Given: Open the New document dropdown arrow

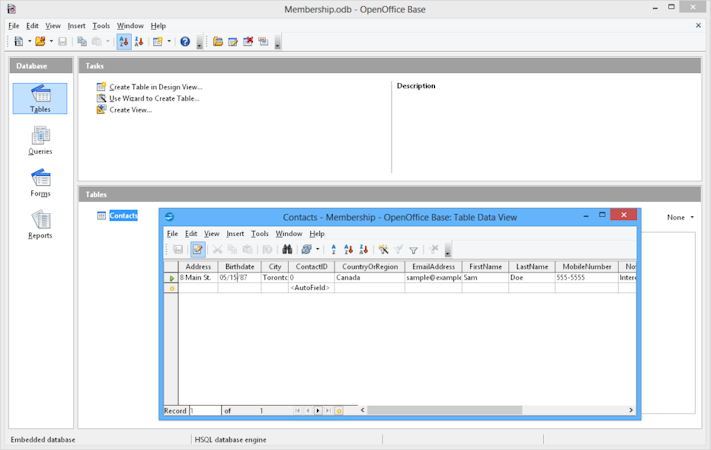Looking at the screenshot, I should [29, 41].
